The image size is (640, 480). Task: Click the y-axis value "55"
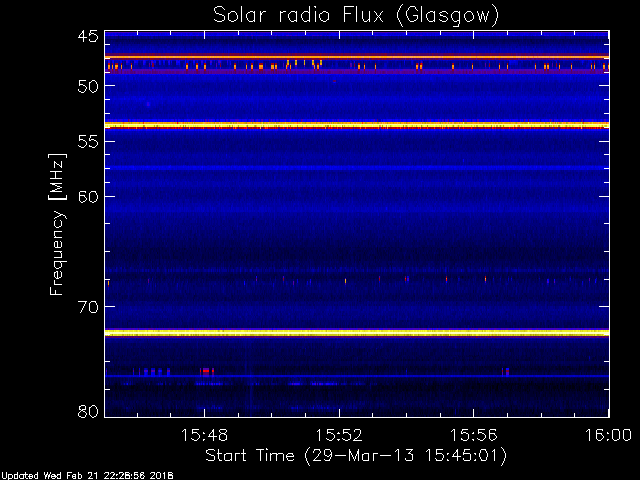coord(88,142)
